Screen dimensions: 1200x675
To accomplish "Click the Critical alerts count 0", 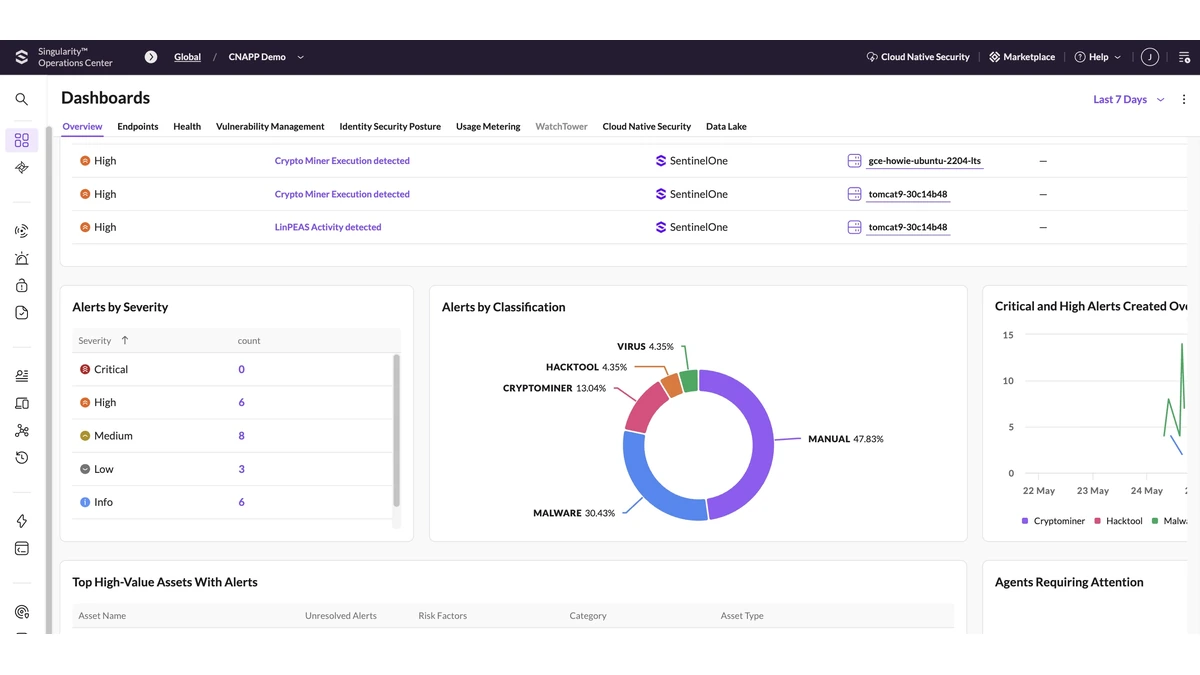I will click(241, 369).
